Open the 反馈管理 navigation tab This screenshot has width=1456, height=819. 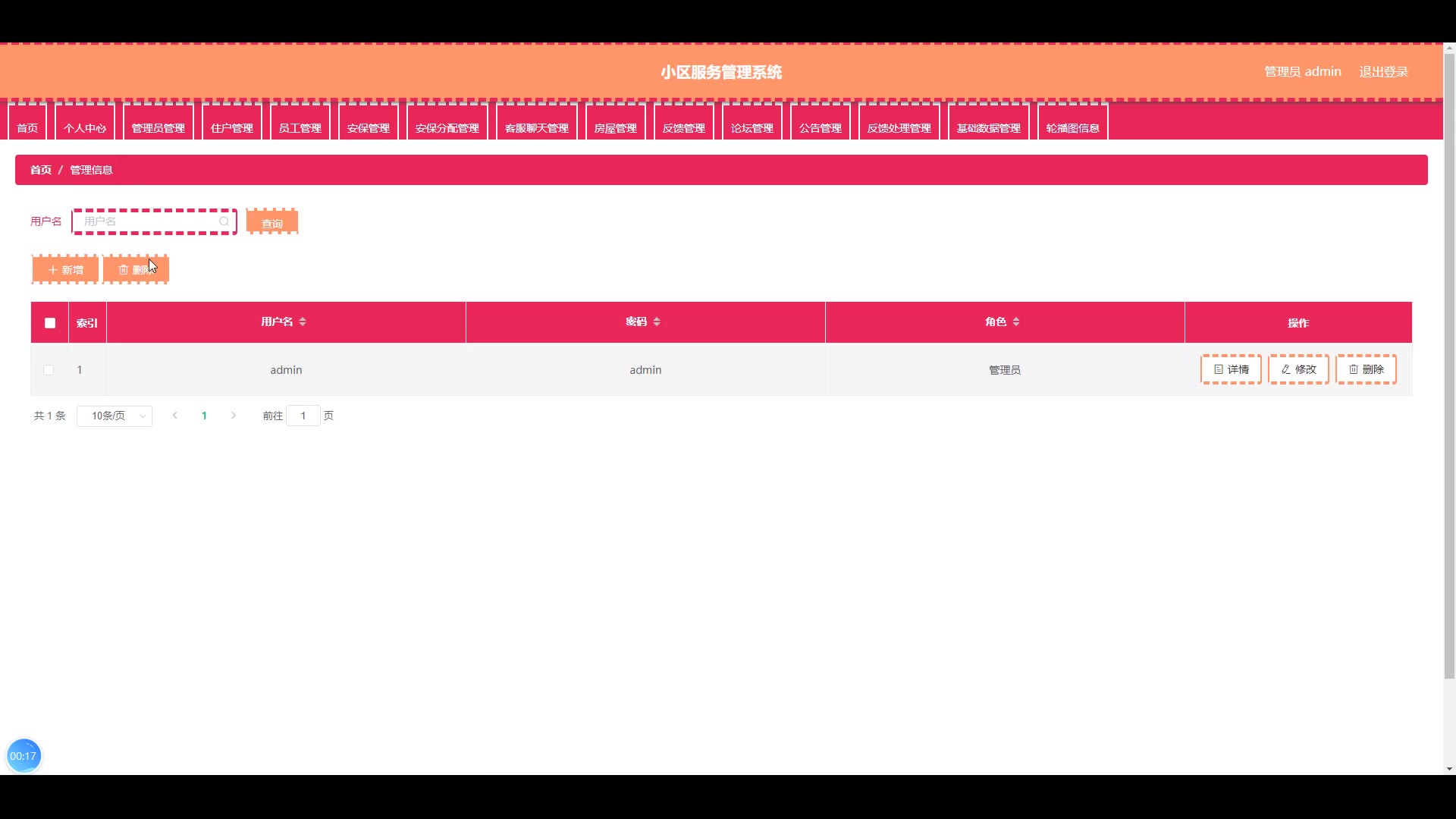click(684, 123)
